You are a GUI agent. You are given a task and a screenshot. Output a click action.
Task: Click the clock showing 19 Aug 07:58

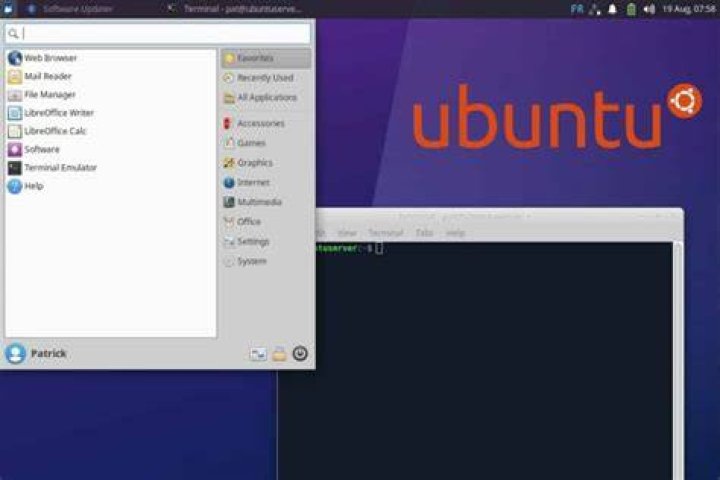pos(689,9)
